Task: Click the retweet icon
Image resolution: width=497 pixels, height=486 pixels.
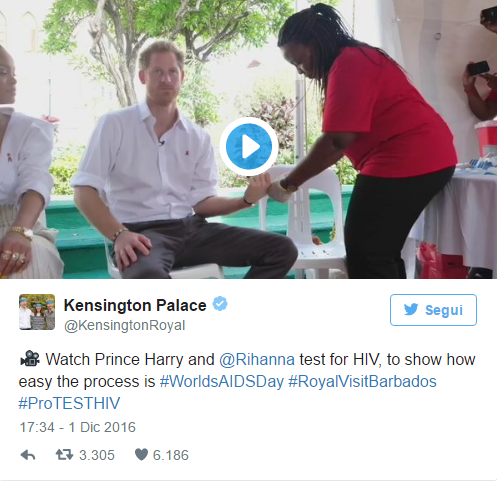Action: pyautogui.click(x=64, y=455)
